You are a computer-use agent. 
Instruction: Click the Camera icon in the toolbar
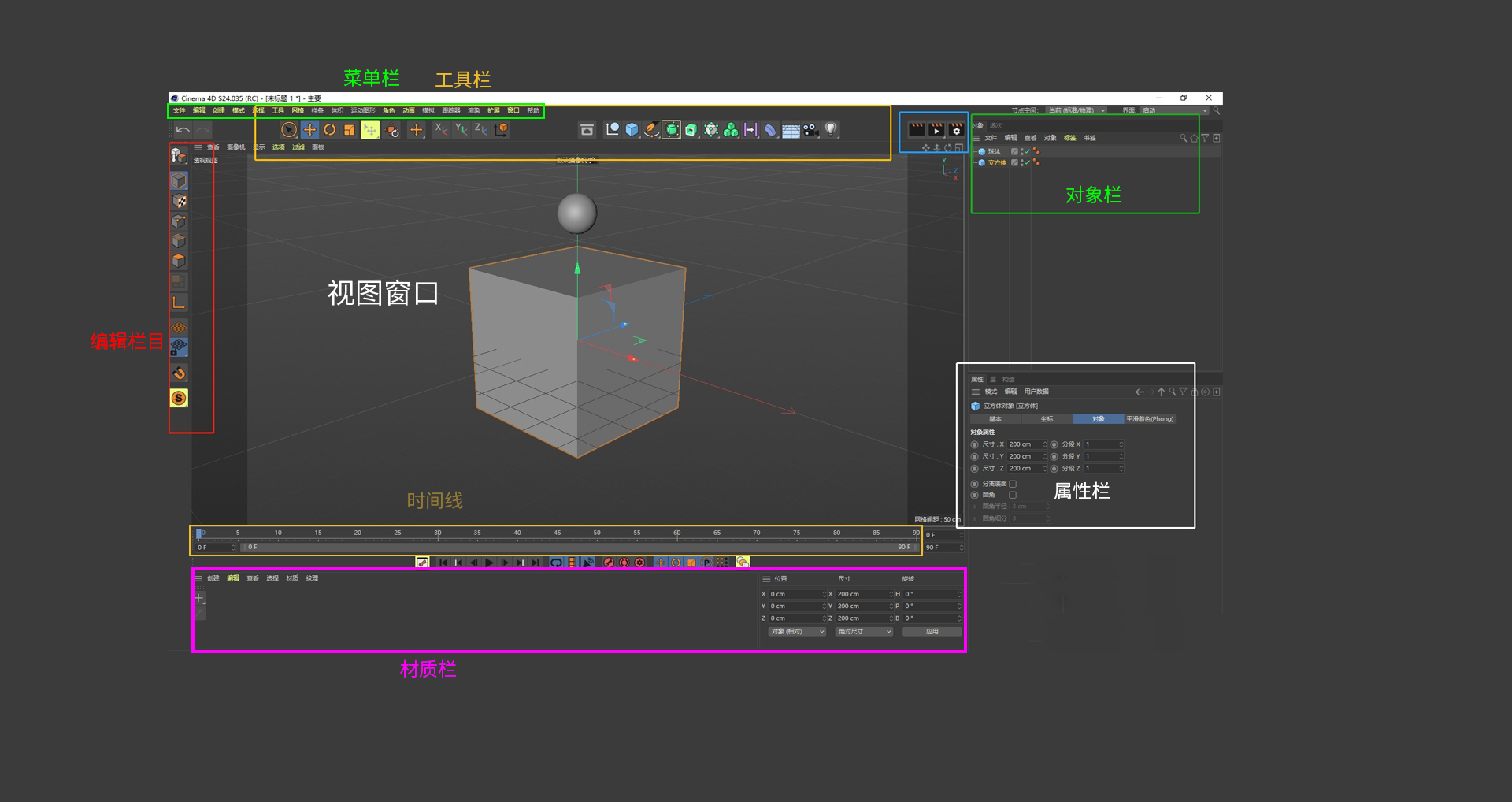(x=810, y=129)
